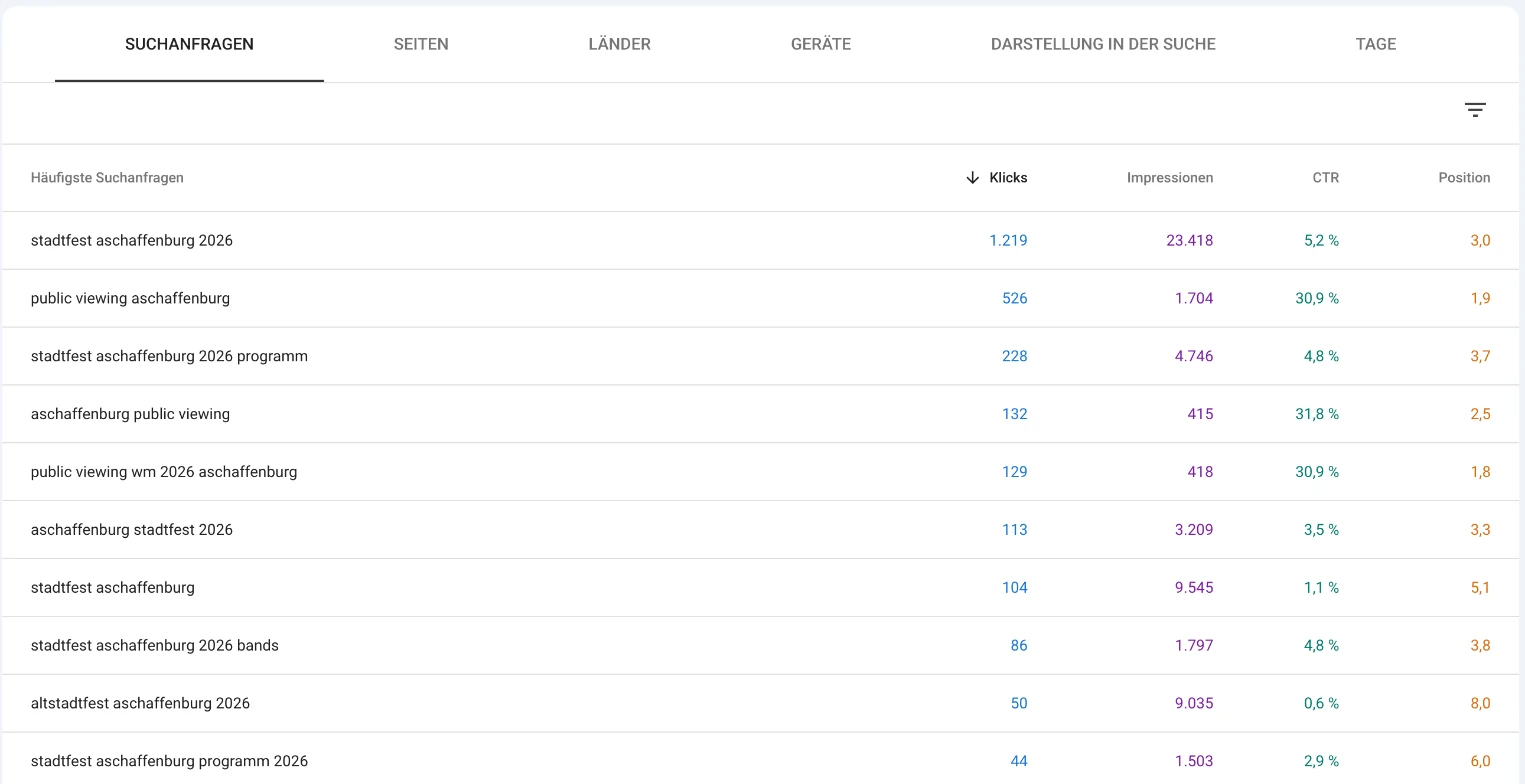Viewport: 1525px width, 784px height.
Task: Select query 'altstadtfest aschaffenburg 2026'
Action: click(x=140, y=704)
